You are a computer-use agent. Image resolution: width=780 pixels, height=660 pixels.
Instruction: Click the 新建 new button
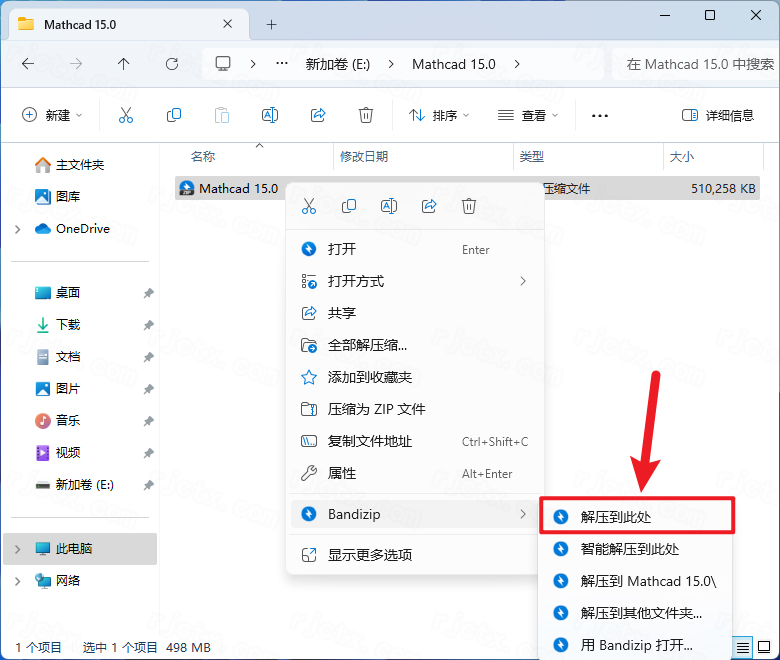53,115
